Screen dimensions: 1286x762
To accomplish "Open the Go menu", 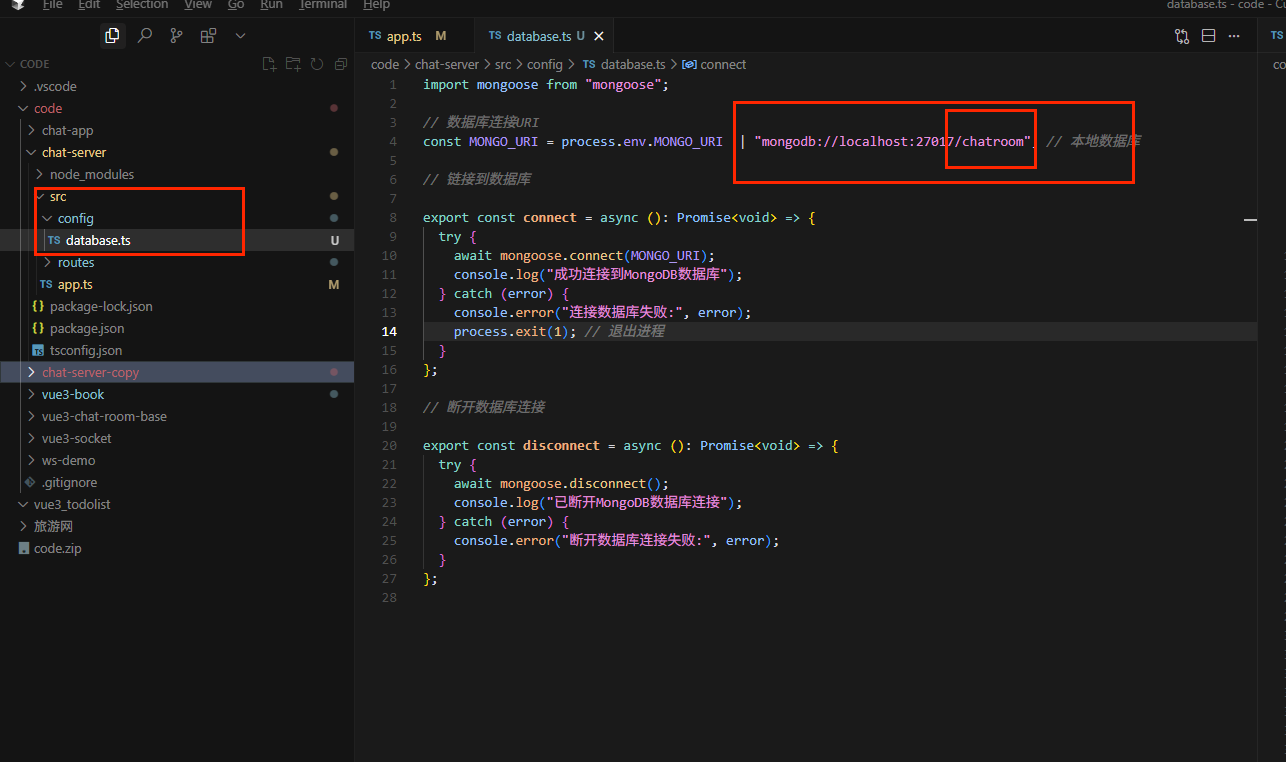I will (x=236, y=4).
